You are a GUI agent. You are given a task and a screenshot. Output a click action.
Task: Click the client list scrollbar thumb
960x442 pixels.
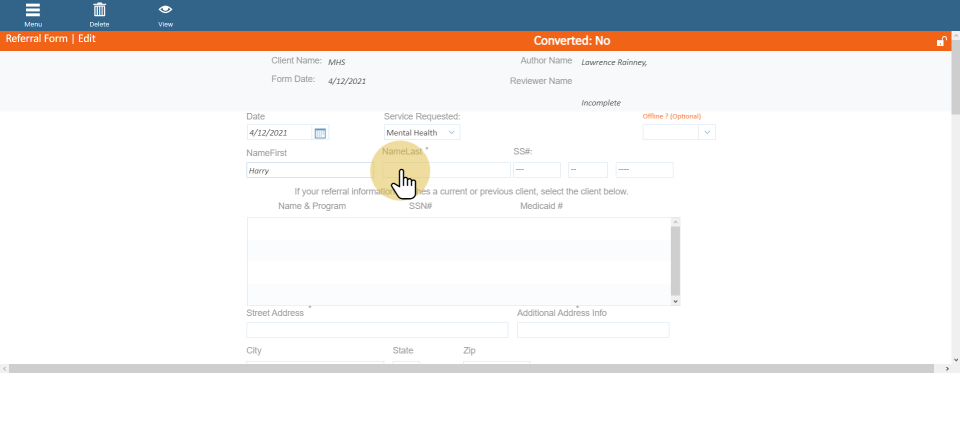[x=676, y=258]
